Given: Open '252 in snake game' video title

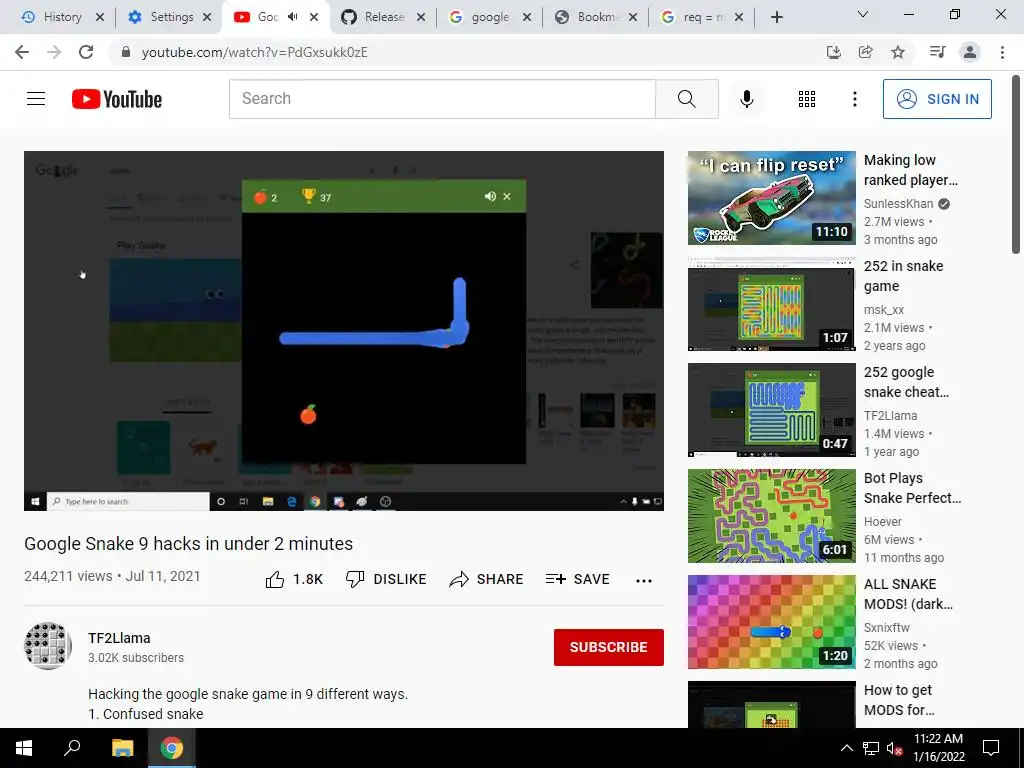Looking at the screenshot, I should tap(903, 276).
